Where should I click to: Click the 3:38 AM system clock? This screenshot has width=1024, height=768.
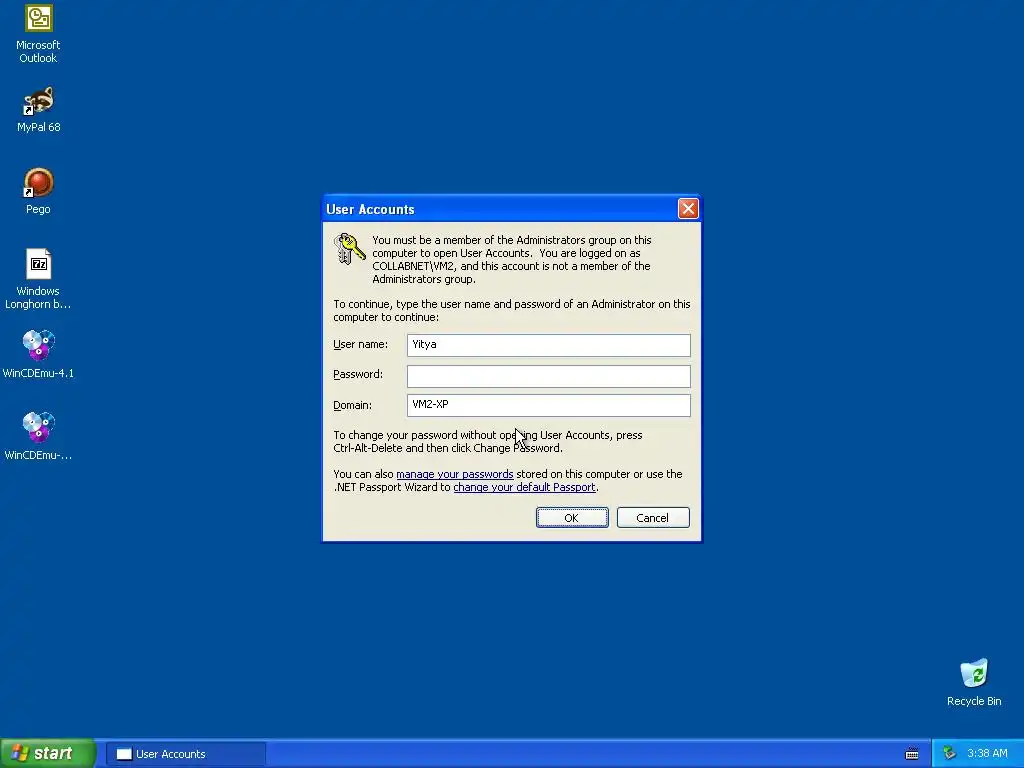point(987,753)
